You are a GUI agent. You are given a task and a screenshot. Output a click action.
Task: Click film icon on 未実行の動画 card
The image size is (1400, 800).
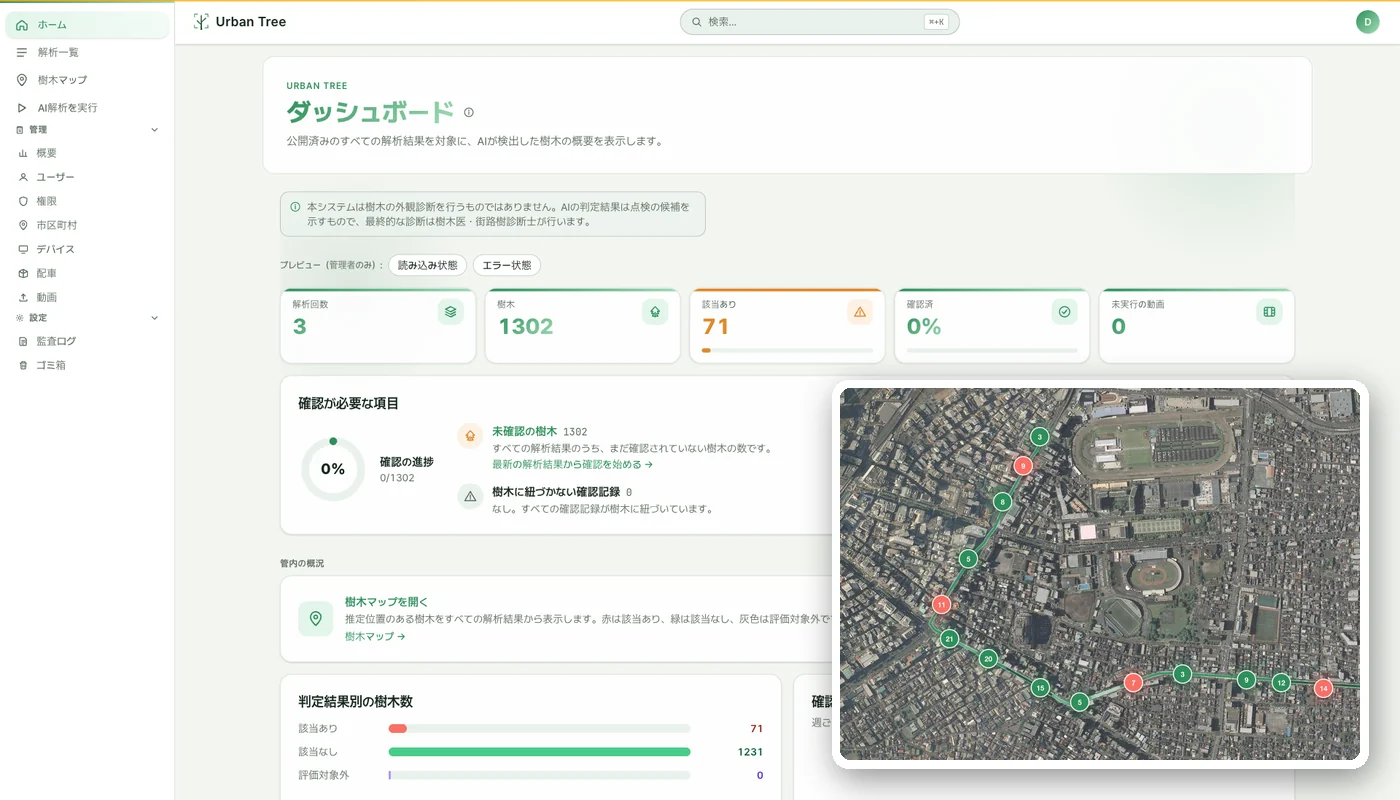[1269, 312]
